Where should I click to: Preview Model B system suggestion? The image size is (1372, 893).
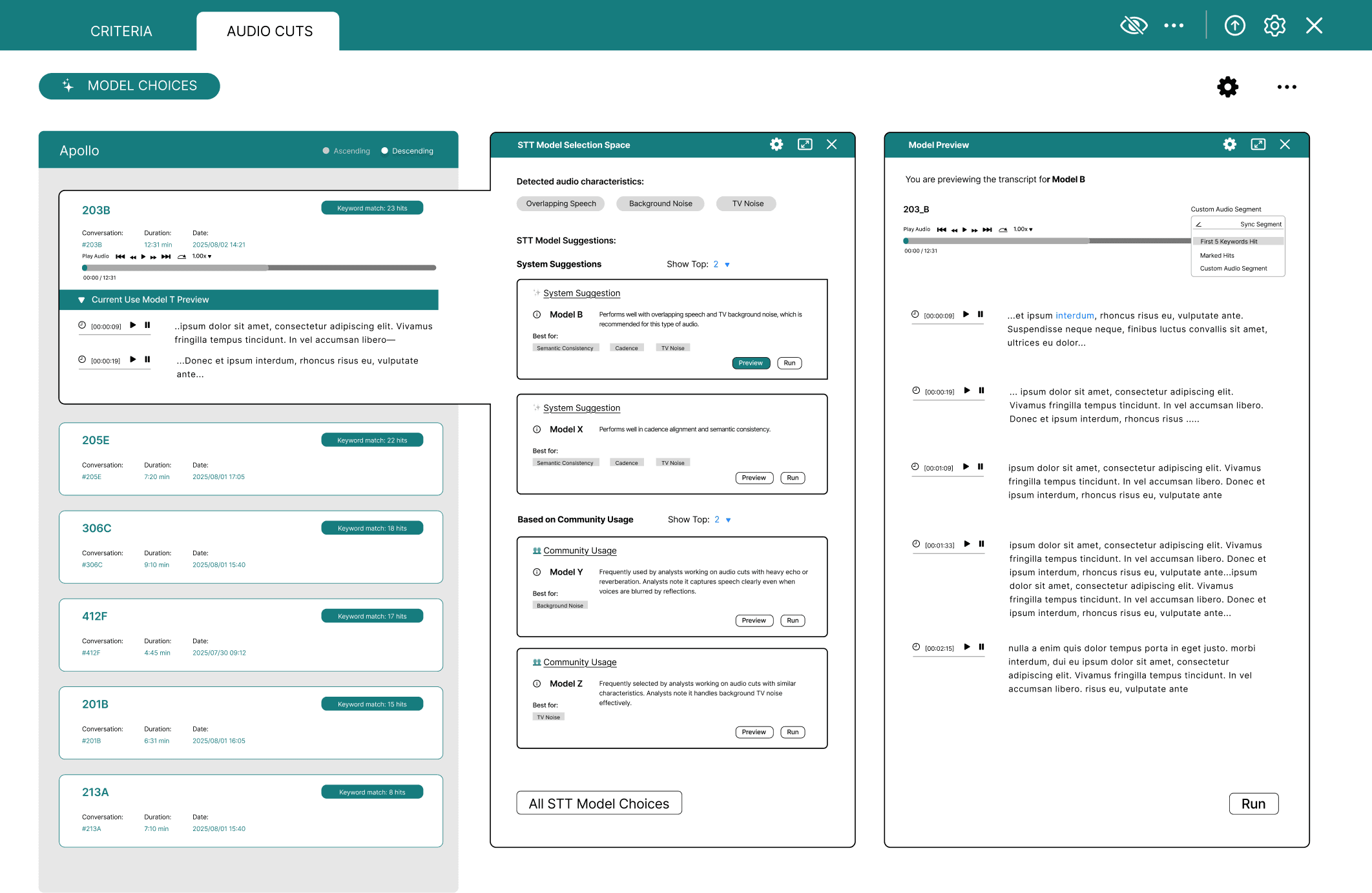[751, 363]
